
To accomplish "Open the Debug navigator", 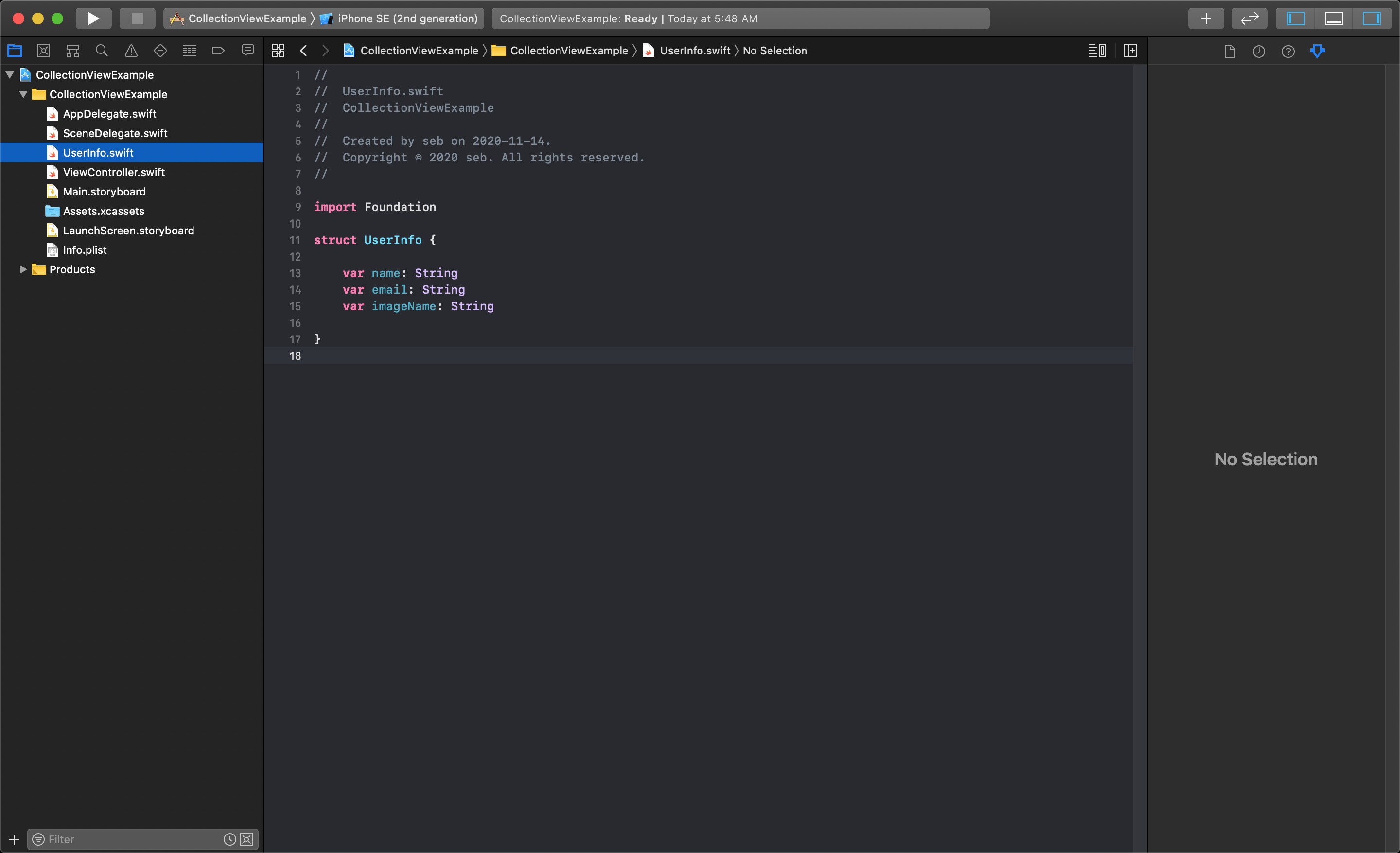I will tap(190, 51).
